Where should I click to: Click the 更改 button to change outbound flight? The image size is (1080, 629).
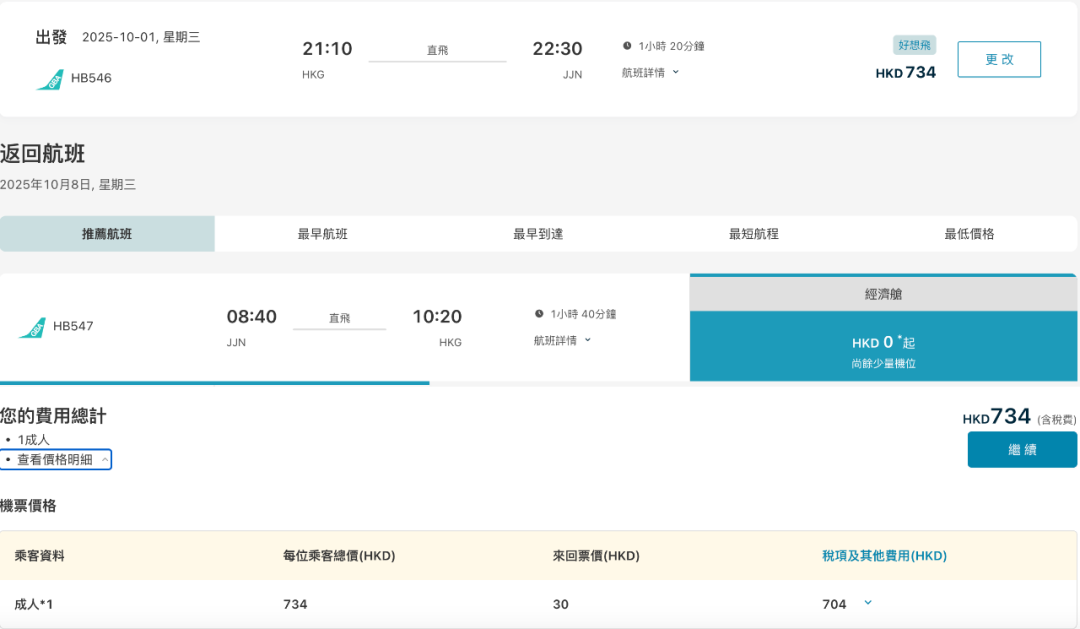[998, 59]
